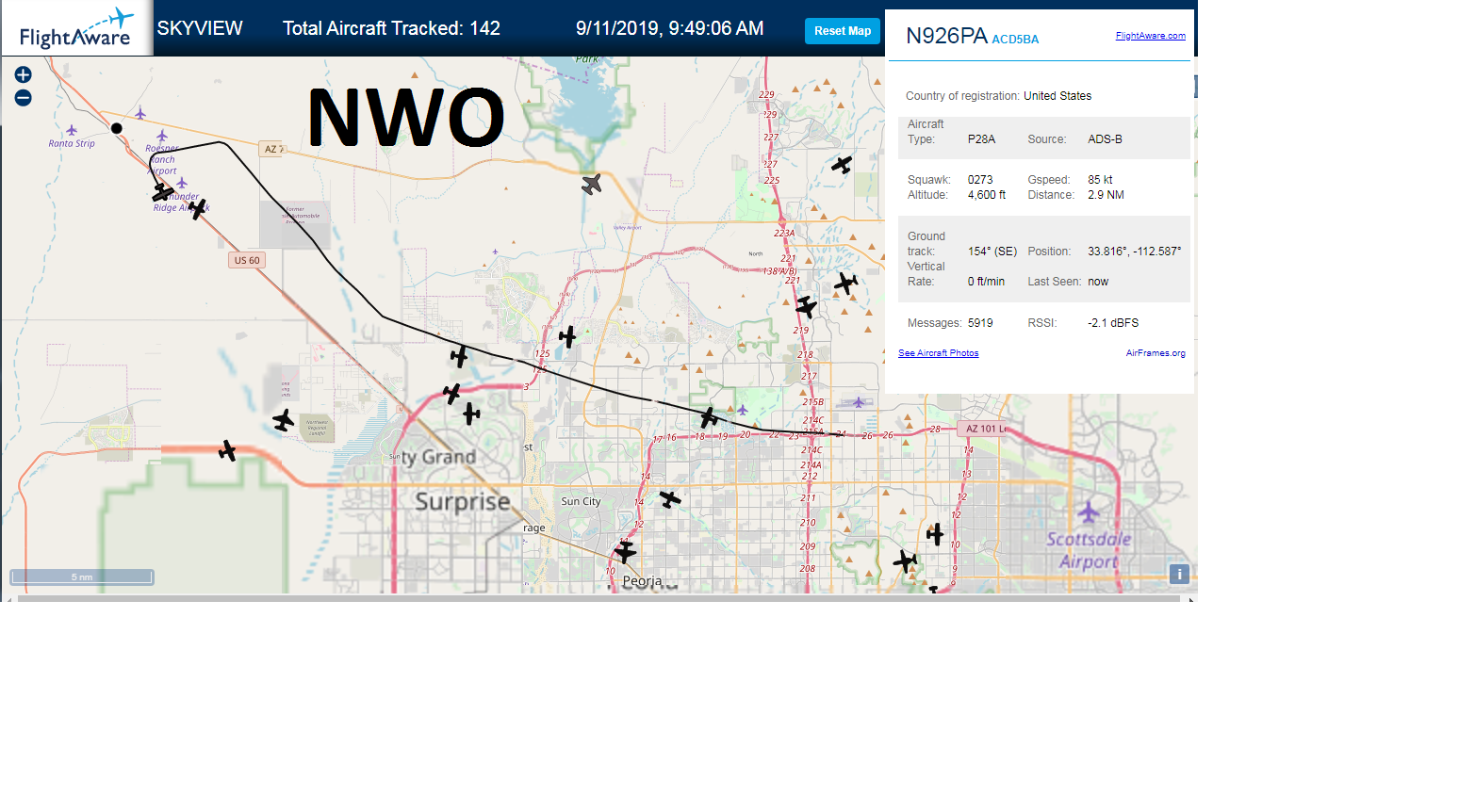Click the 9/11/2019, 9:49:06 AM timestamp
Image resolution: width=1459 pixels, height=812 pixels.
(x=670, y=28)
